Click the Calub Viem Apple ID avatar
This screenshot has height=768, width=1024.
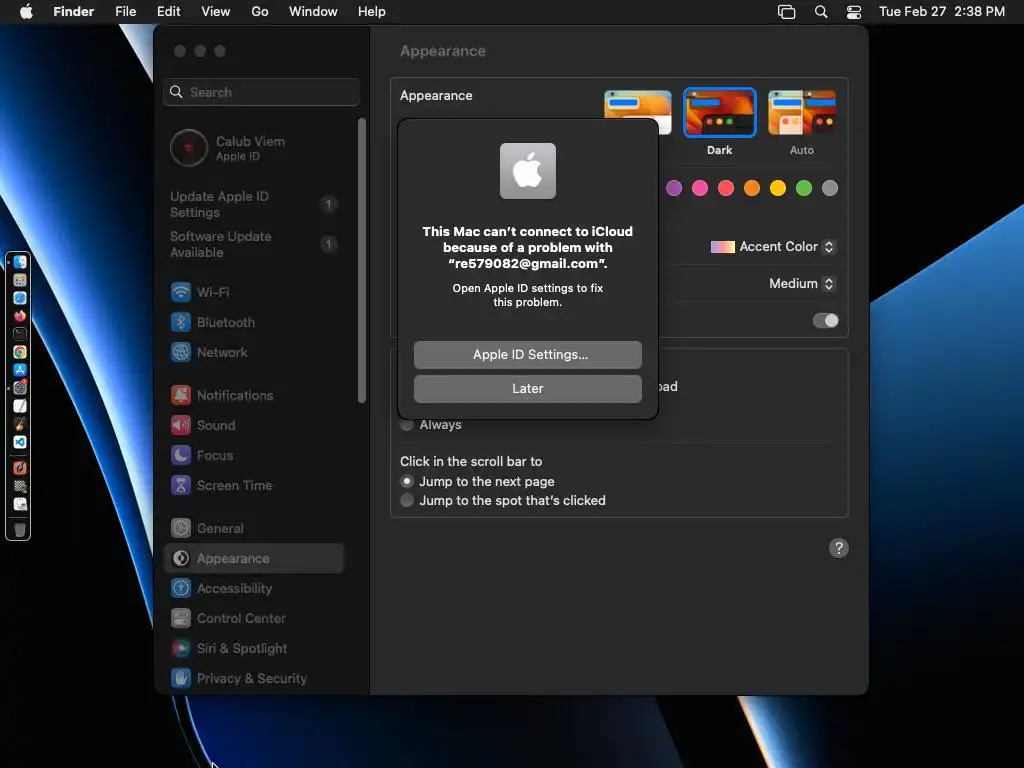coord(189,148)
